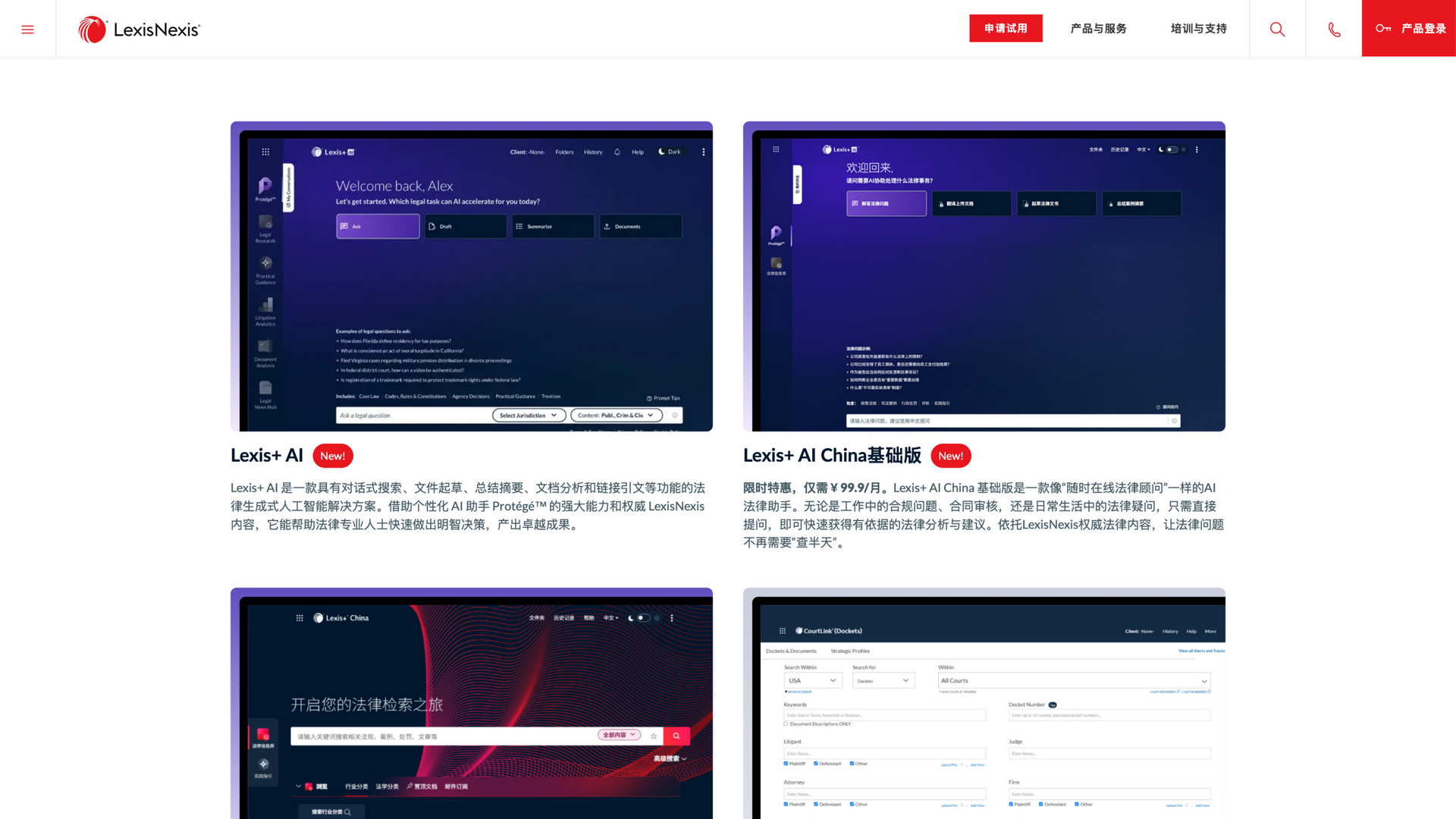Click the Lexis+ AI China基础版 title
Image resolution: width=1456 pixels, height=819 pixels.
tap(832, 455)
